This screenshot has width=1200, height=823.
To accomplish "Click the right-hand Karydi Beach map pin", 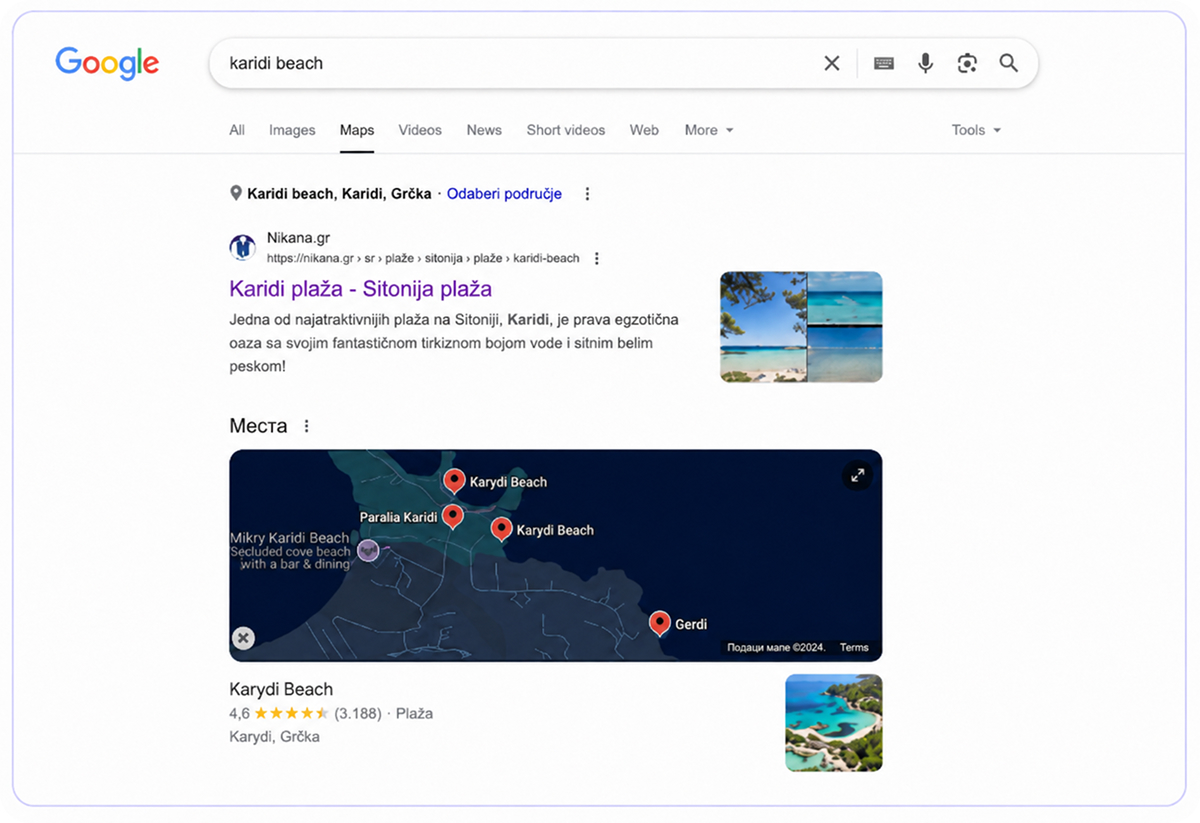I will pyautogui.click(x=501, y=529).
